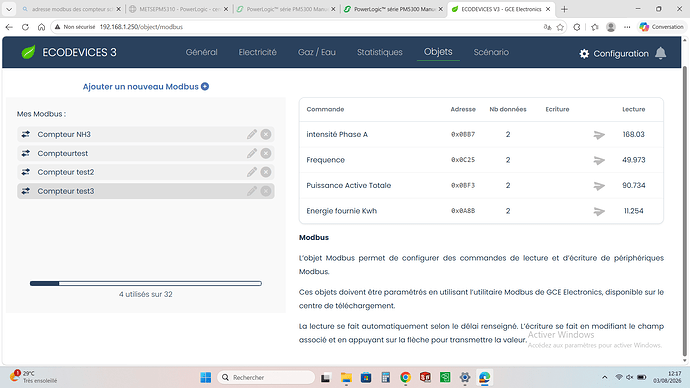Click the swap-arrows icon beside Compteur test2
This screenshot has width=690, height=388.
pos(26,172)
